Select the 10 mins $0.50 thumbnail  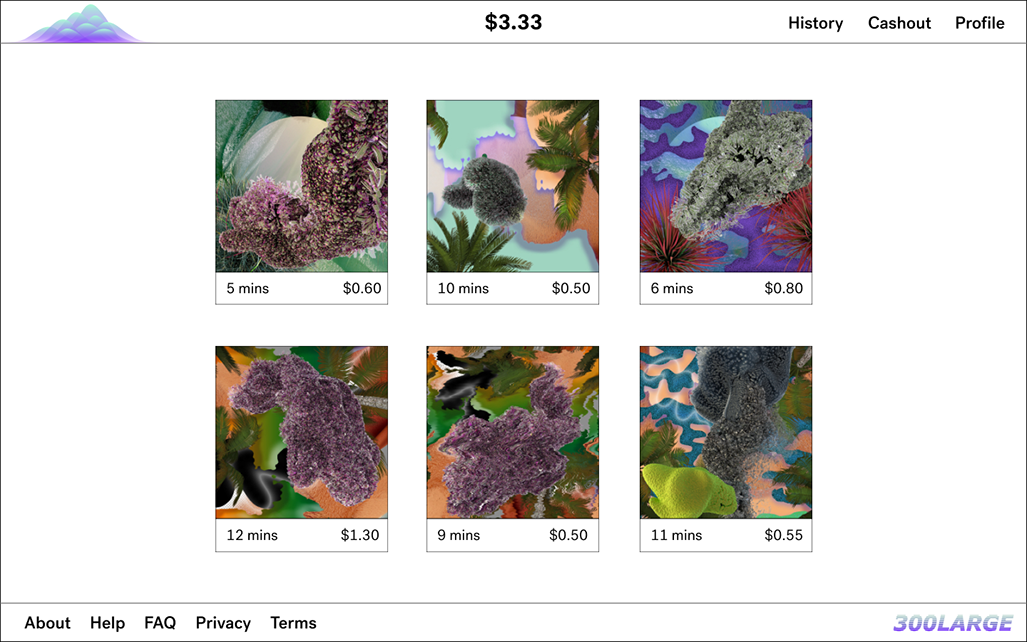[x=512, y=186]
